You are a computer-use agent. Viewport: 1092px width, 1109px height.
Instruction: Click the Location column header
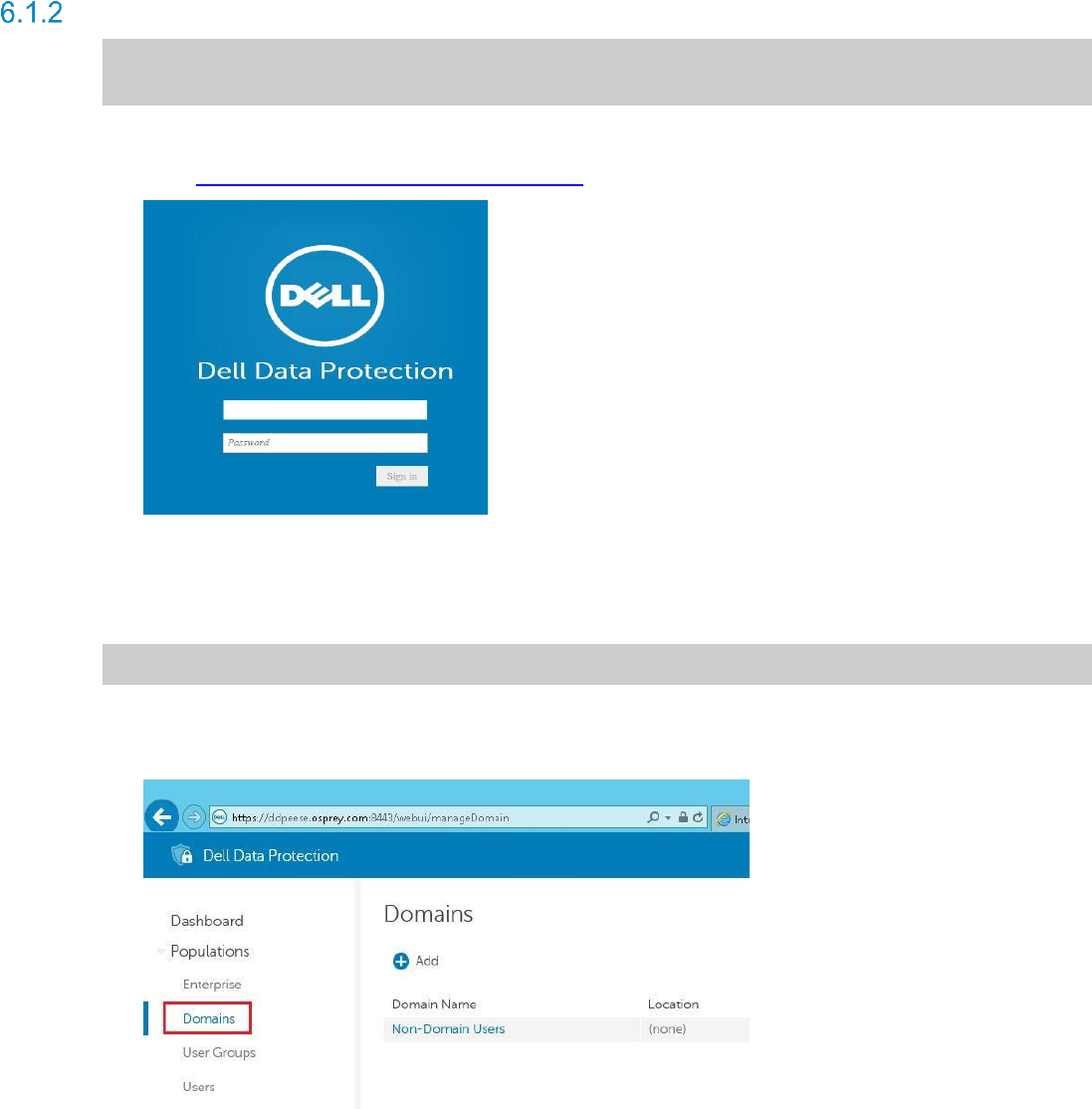tap(673, 1003)
